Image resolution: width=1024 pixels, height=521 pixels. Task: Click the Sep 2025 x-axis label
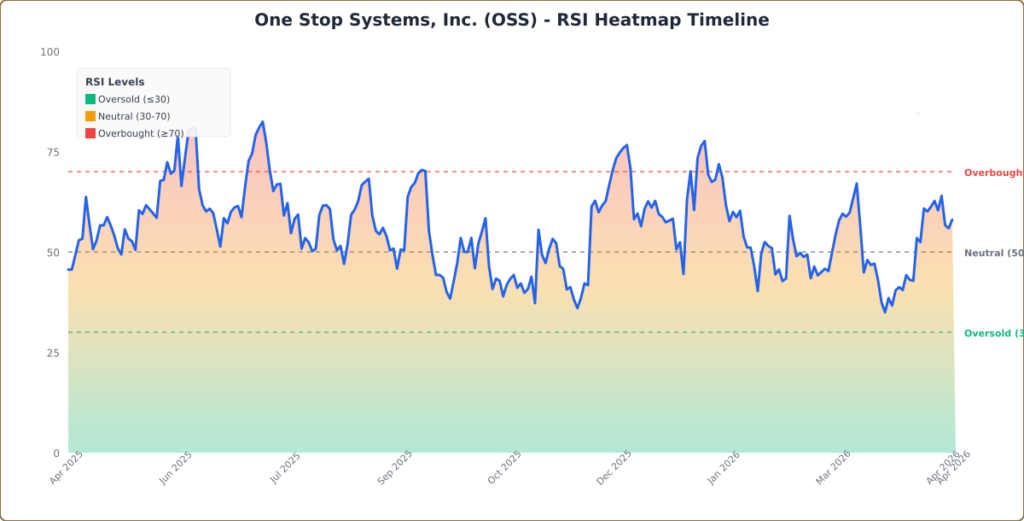coord(396,467)
